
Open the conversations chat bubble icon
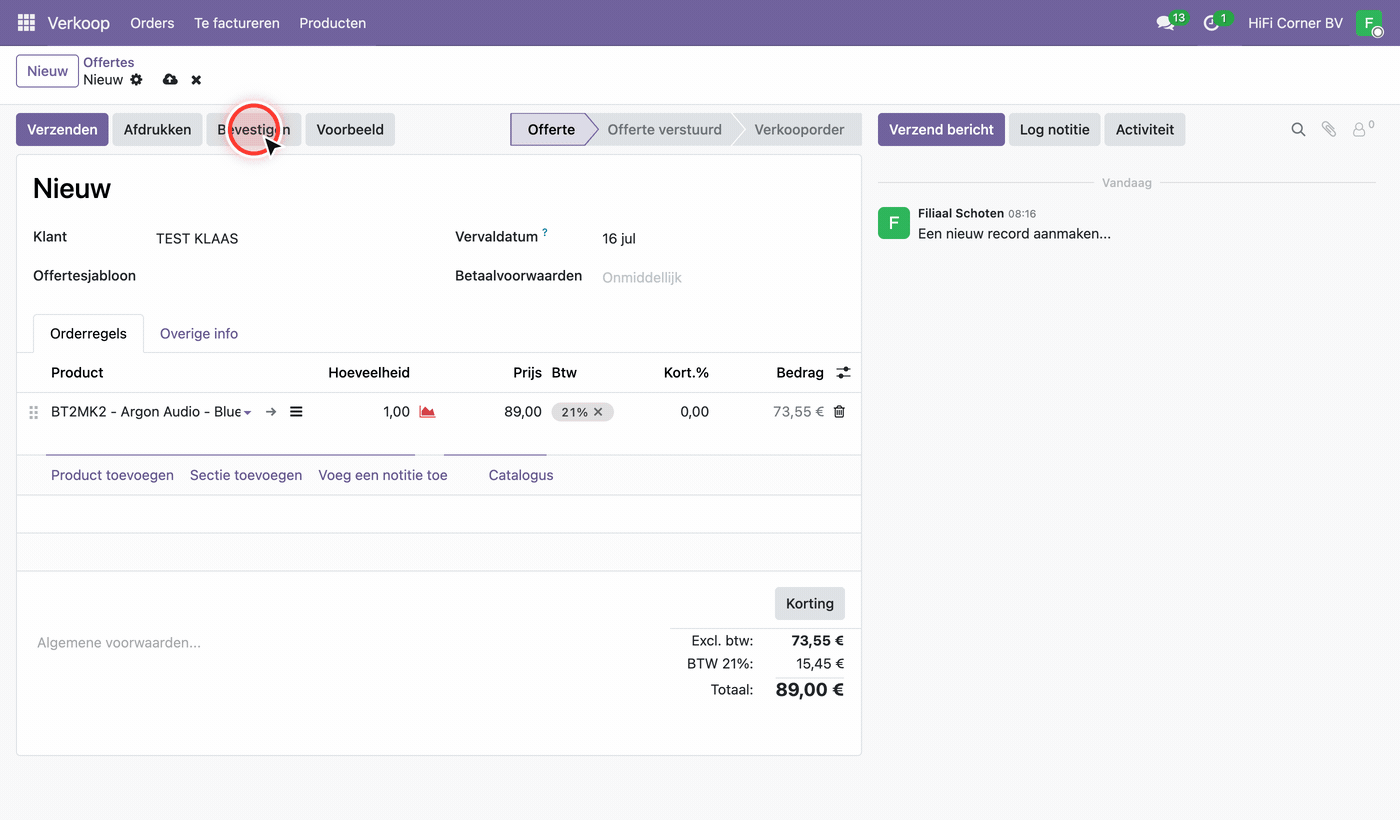1165,23
